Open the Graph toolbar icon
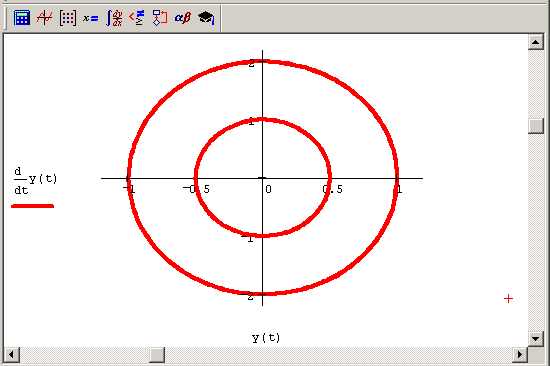550x366 pixels. pos(45,17)
